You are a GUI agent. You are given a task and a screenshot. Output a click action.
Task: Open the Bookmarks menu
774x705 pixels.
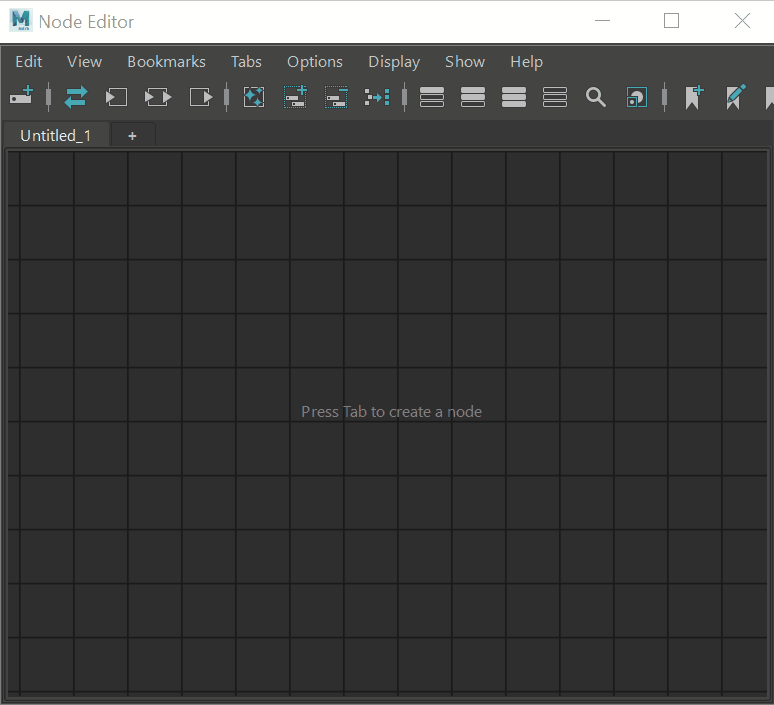click(166, 62)
